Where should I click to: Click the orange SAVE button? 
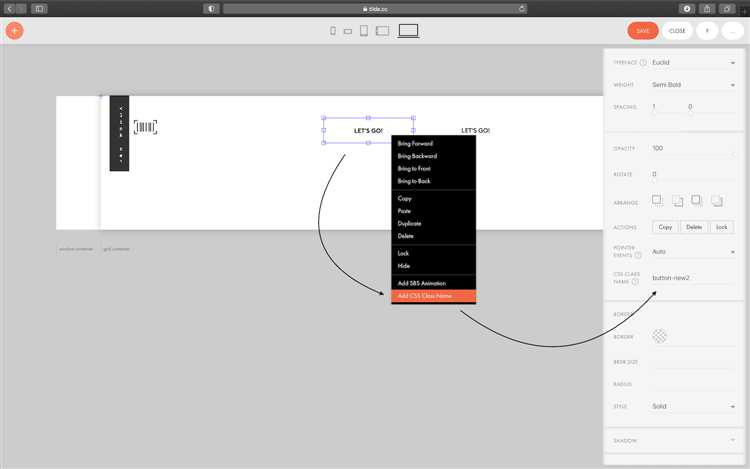pyautogui.click(x=642, y=31)
